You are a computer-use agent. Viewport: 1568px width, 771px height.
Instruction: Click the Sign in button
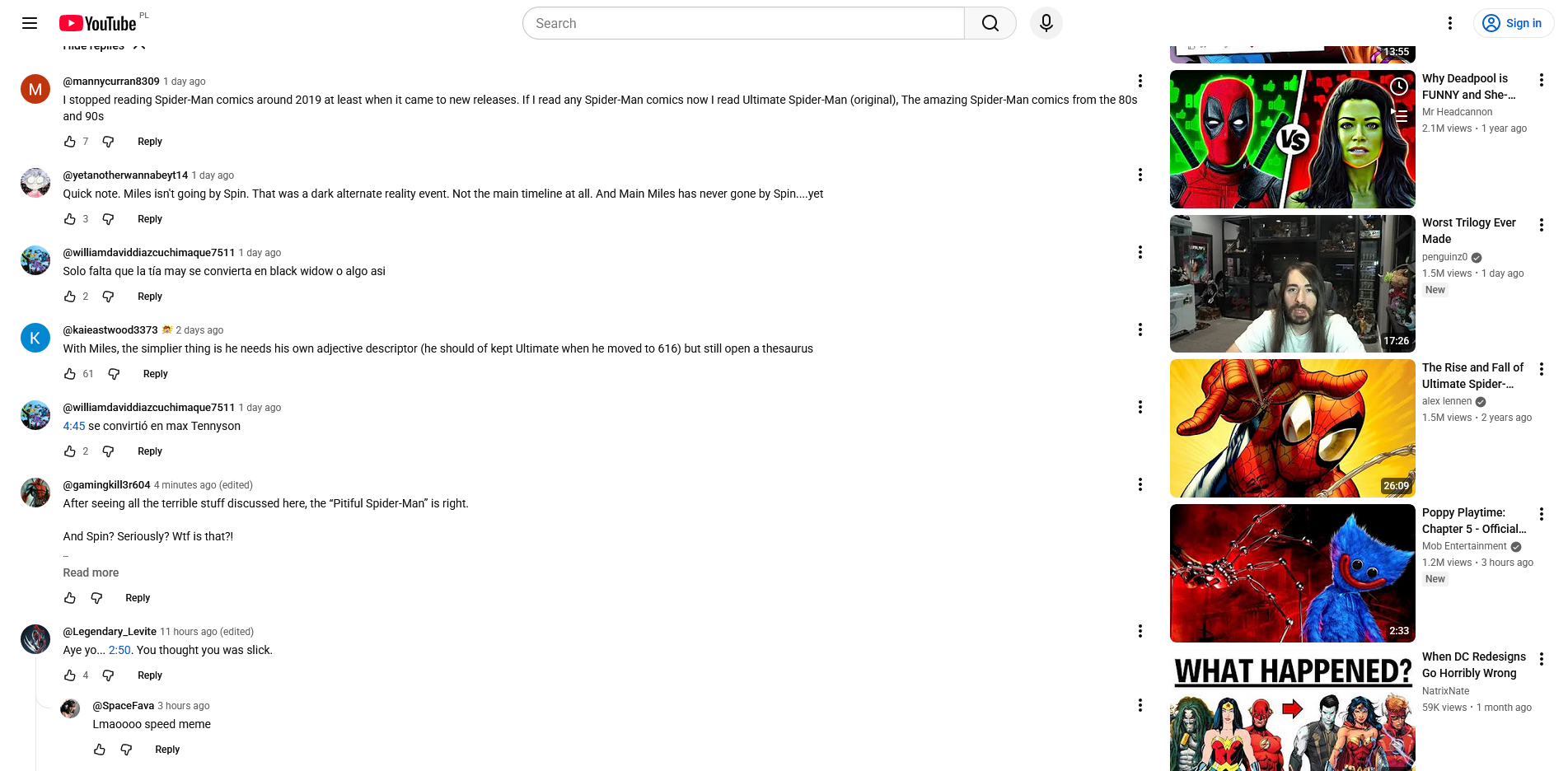pyautogui.click(x=1514, y=23)
